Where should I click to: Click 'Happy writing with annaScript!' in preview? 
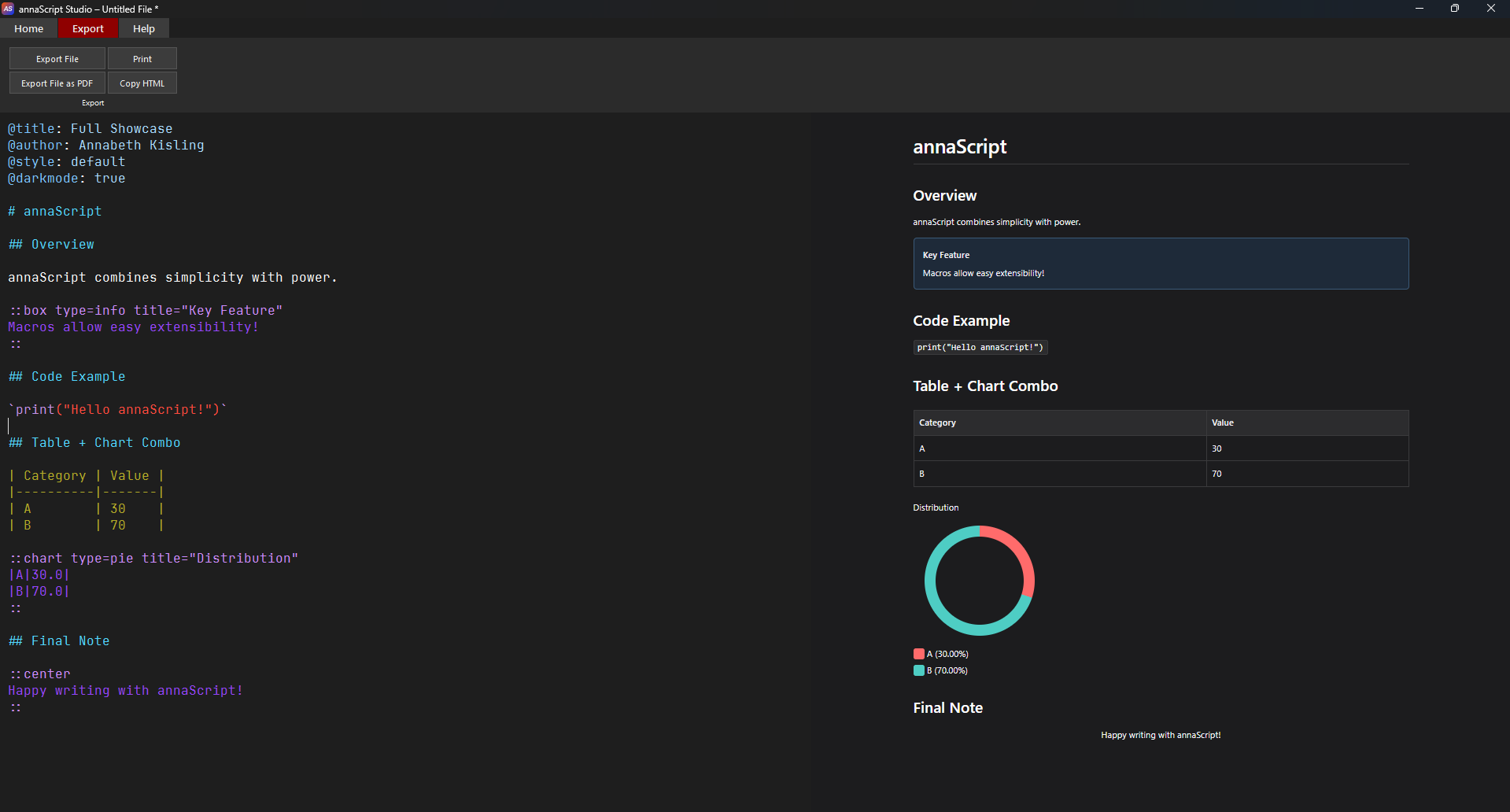tap(1161, 735)
